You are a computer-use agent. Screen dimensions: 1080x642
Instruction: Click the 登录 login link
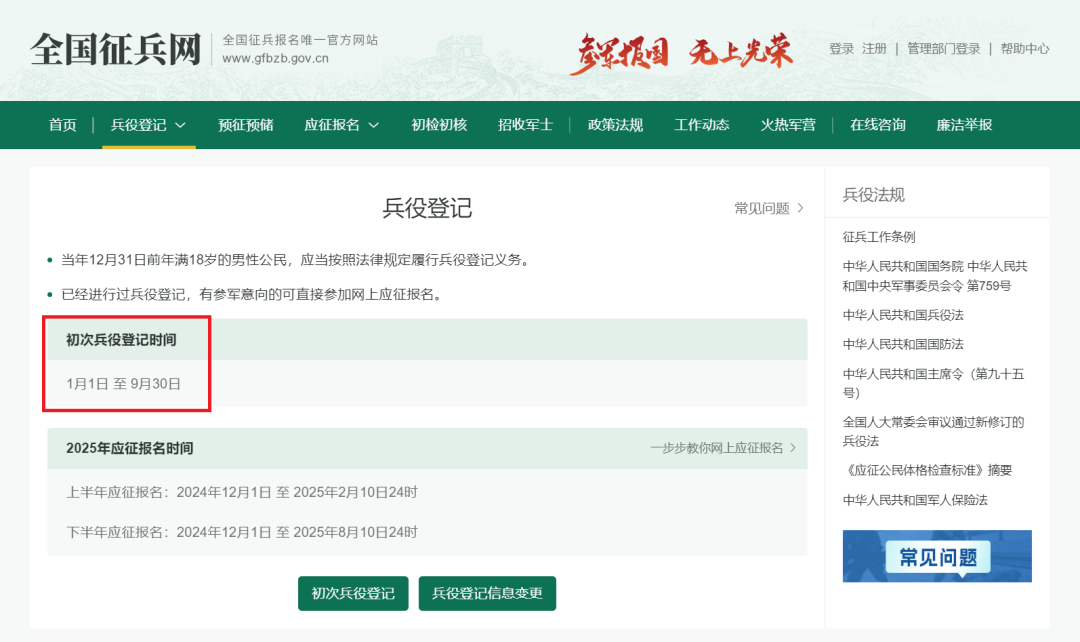841,48
